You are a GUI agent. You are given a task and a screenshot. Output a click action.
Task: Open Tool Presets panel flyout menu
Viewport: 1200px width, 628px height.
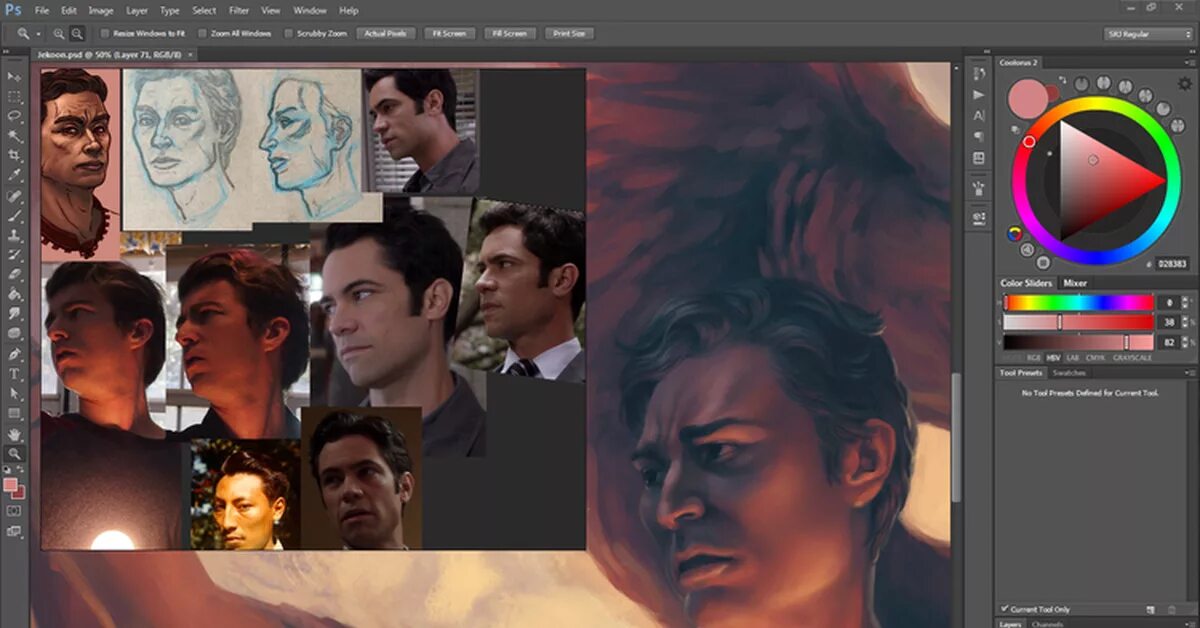1188,373
